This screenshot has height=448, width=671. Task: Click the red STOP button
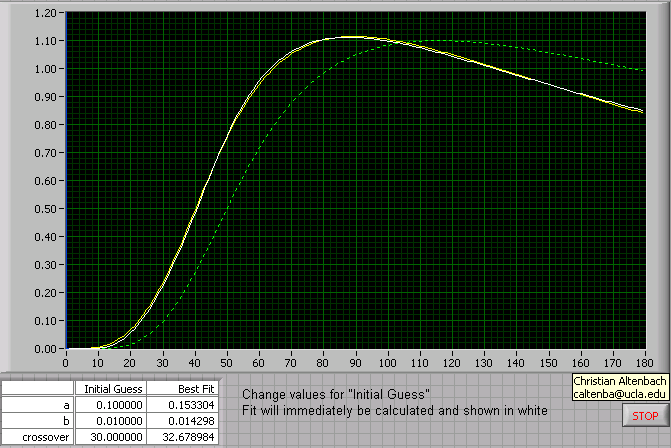click(x=645, y=416)
